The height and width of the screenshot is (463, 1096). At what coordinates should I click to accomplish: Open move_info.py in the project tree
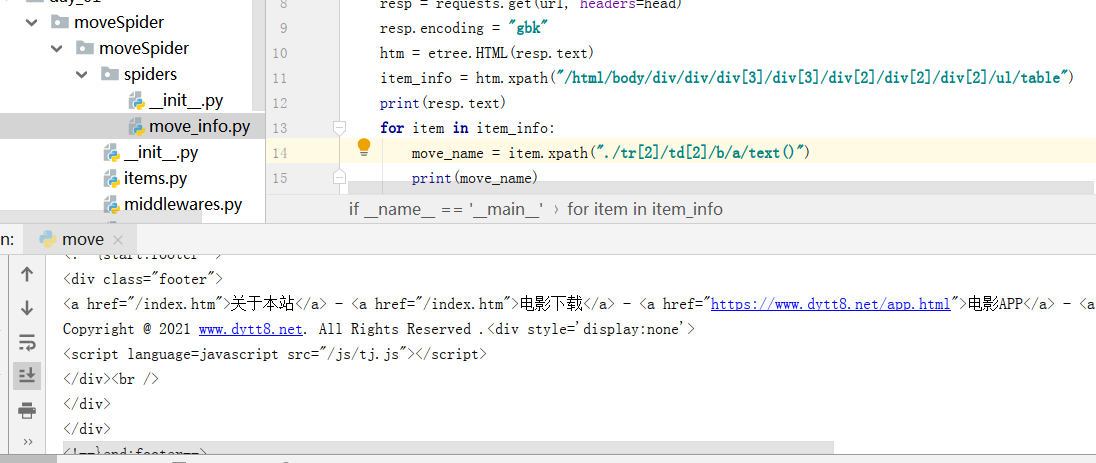[199, 126]
